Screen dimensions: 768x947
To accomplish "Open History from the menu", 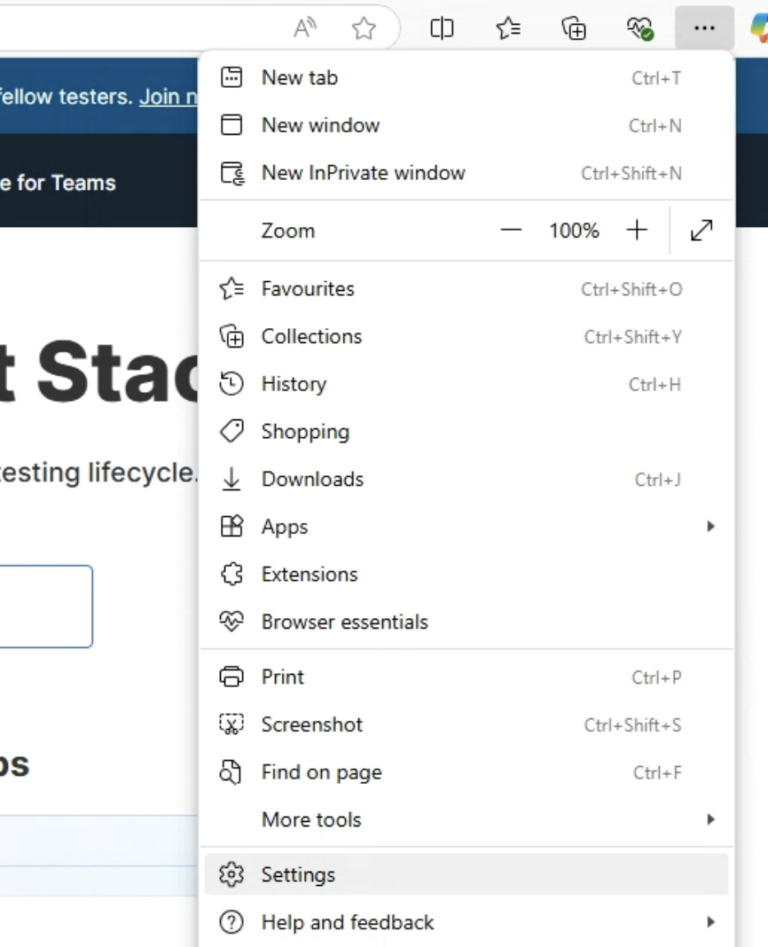I will point(293,384).
